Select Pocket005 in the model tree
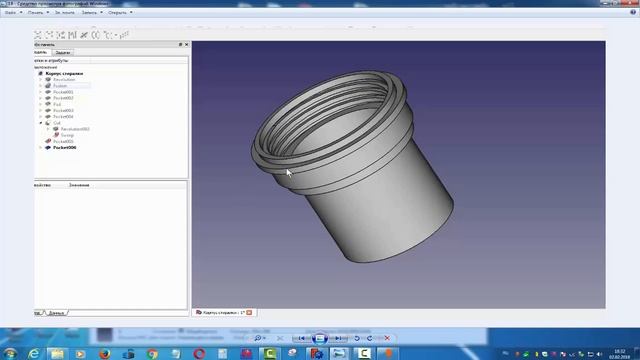 coord(63,142)
